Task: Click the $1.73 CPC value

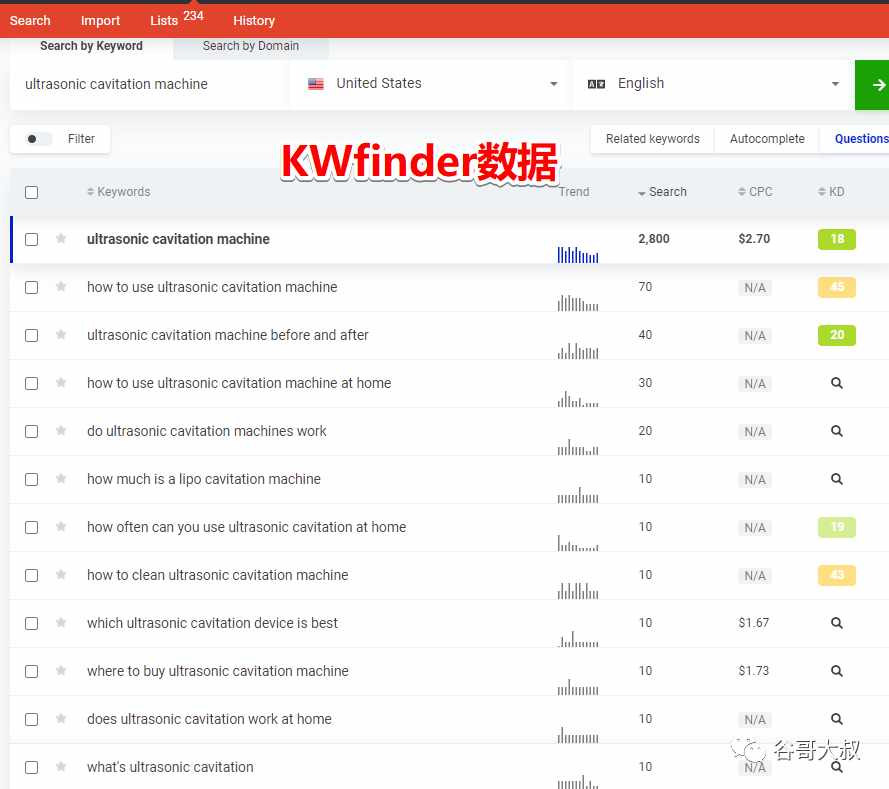Action: point(753,671)
